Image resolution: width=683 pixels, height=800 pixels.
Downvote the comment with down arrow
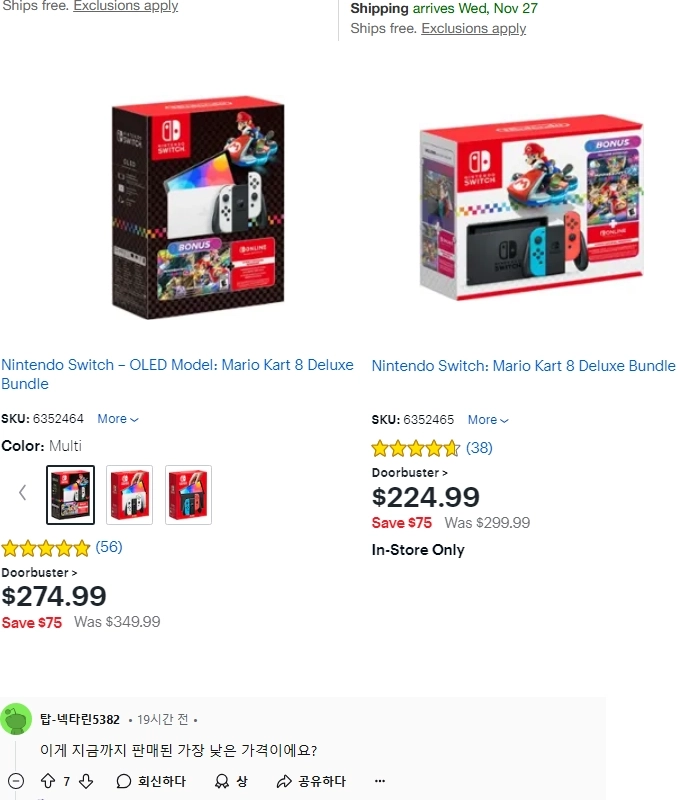tap(86, 781)
